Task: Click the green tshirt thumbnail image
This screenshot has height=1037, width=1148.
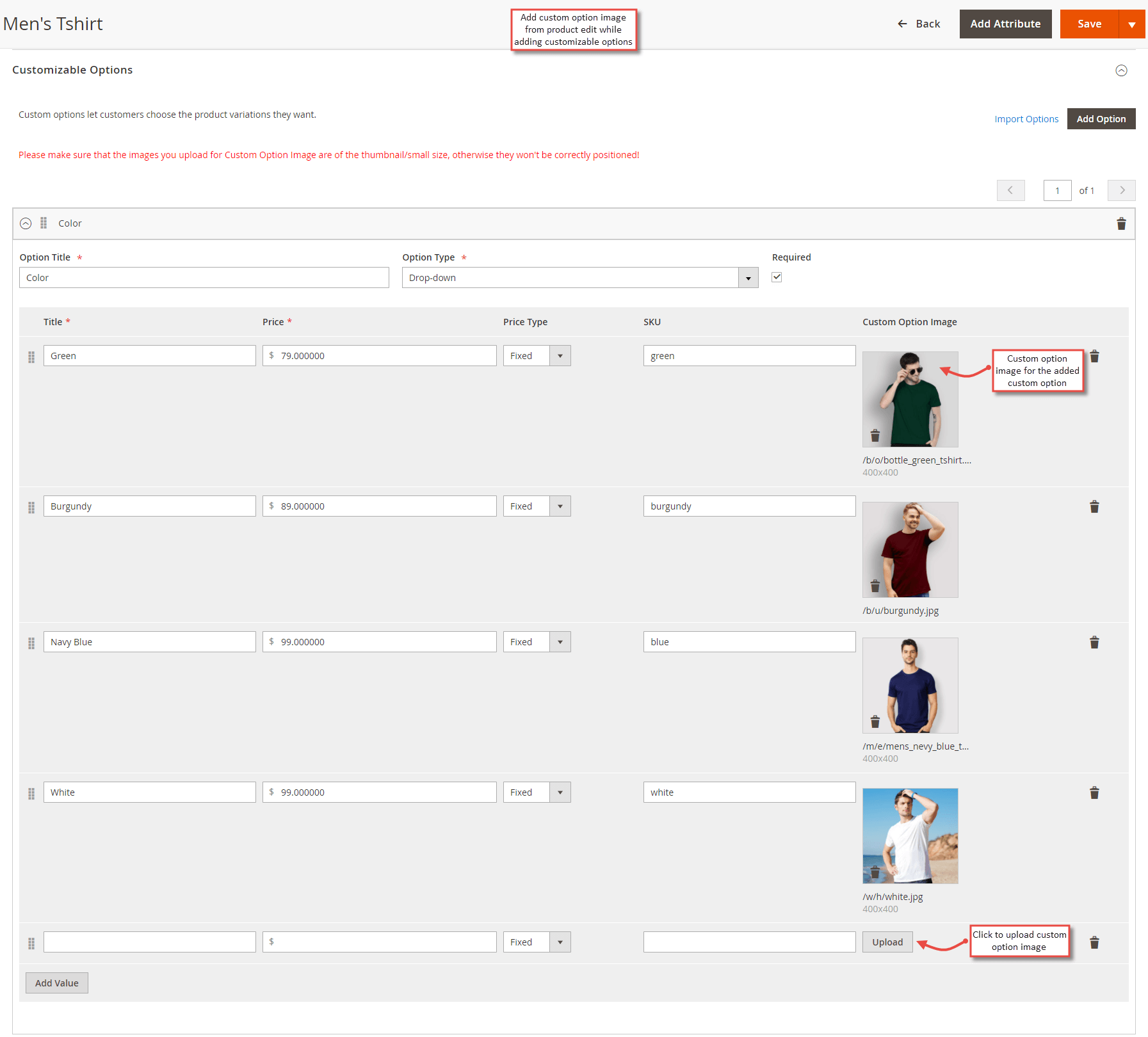Action: (x=910, y=399)
